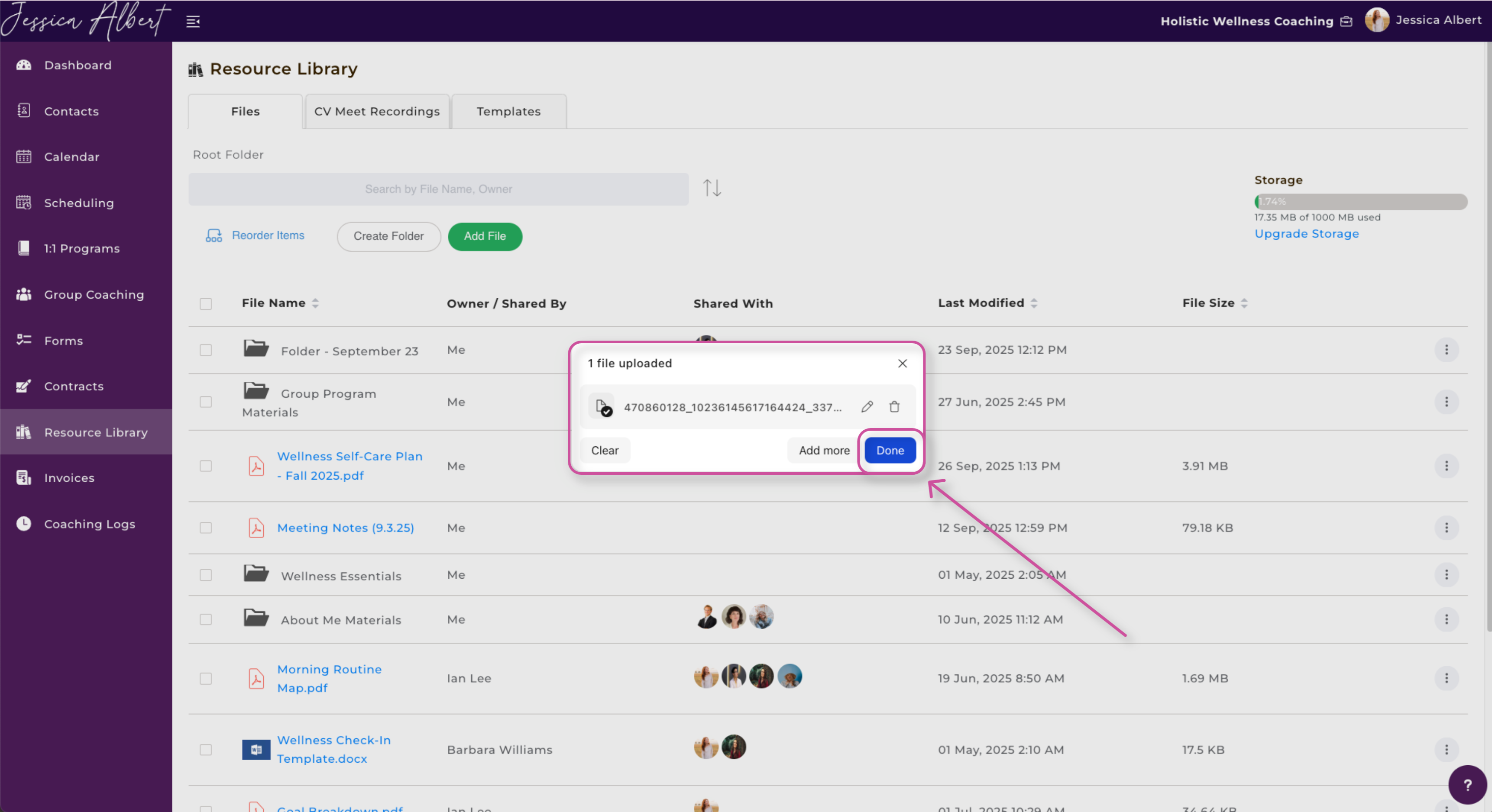Click the pencil rename icon on uploaded file
This screenshot has height=812, width=1492.
click(867, 407)
